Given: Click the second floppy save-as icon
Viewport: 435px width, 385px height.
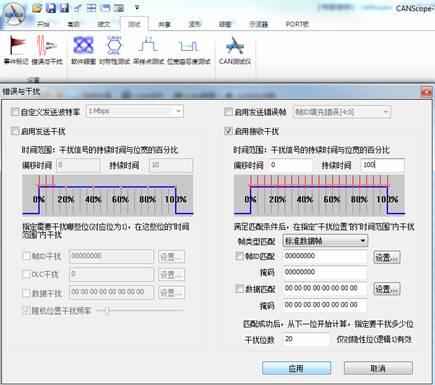Looking at the screenshot, I should pyautogui.click(x=64, y=8).
